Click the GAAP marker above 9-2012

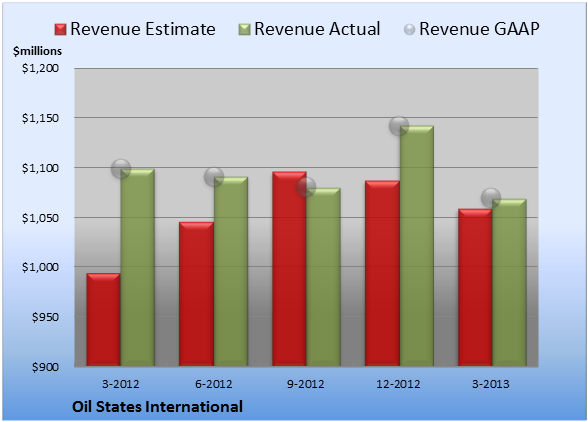pyautogui.click(x=306, y=186)
